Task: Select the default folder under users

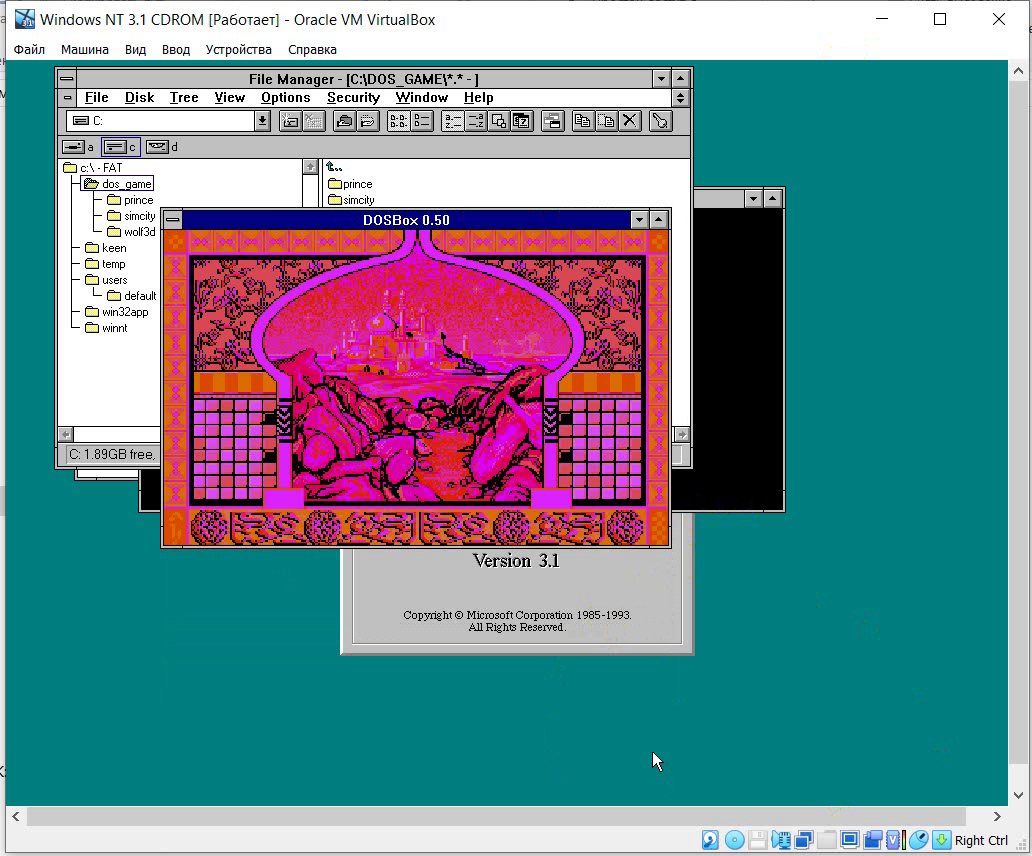Action: click(x=132, y=296)
